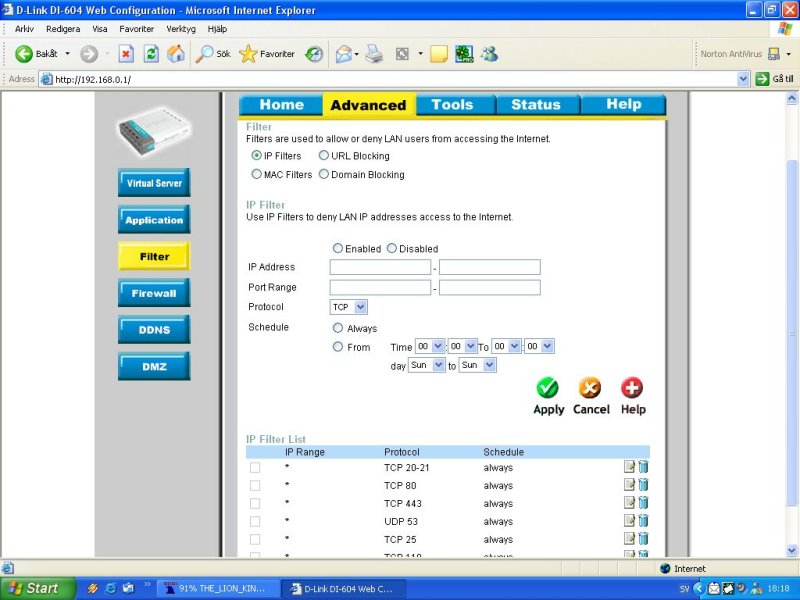The height and width of the screenshot is (600, 800).
Task: Click the orange Cancel X icon
Action: (x=590, y=388)
